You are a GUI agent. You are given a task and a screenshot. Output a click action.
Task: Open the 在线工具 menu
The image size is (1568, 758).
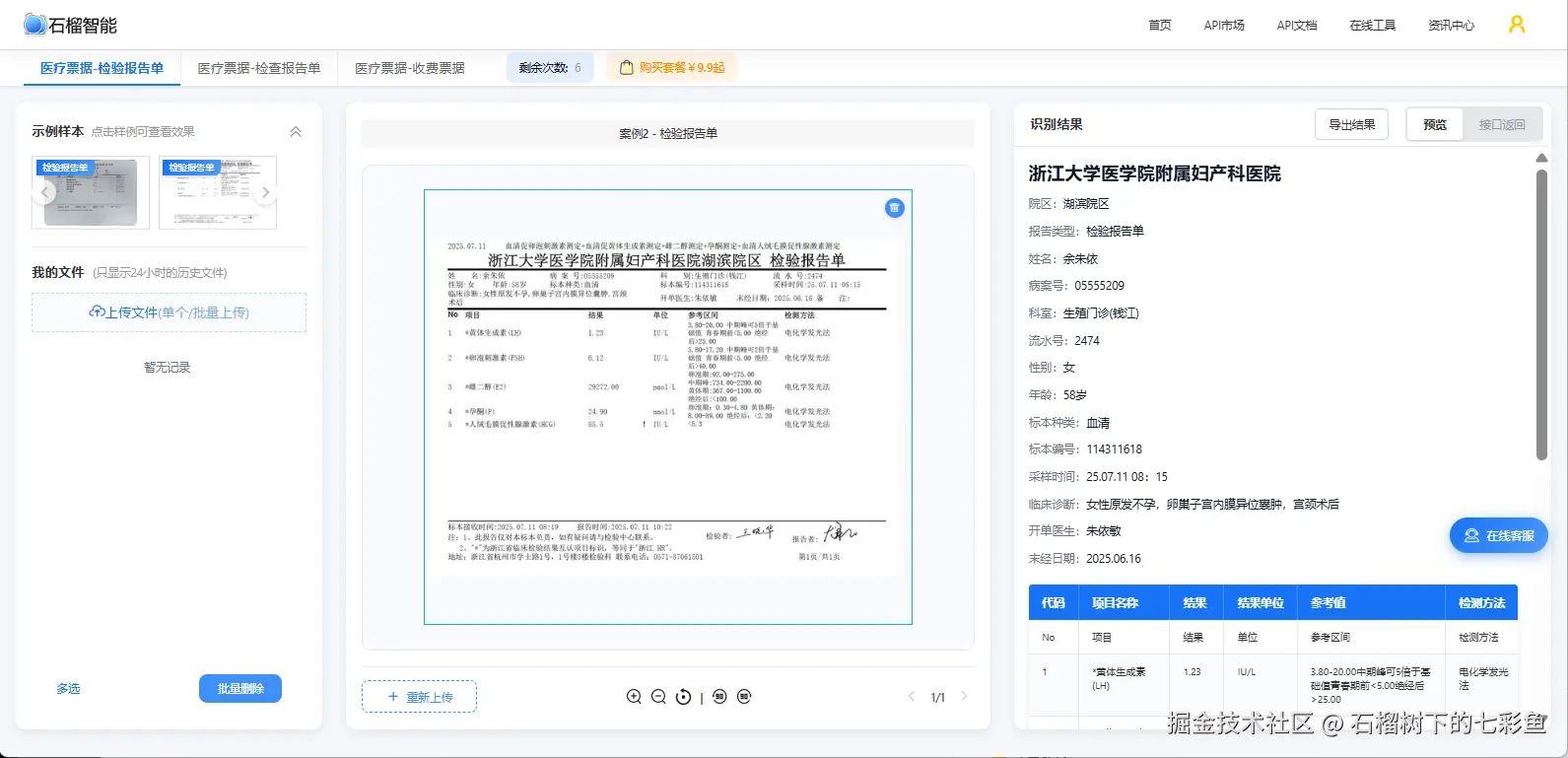(x=1373, y=26)
